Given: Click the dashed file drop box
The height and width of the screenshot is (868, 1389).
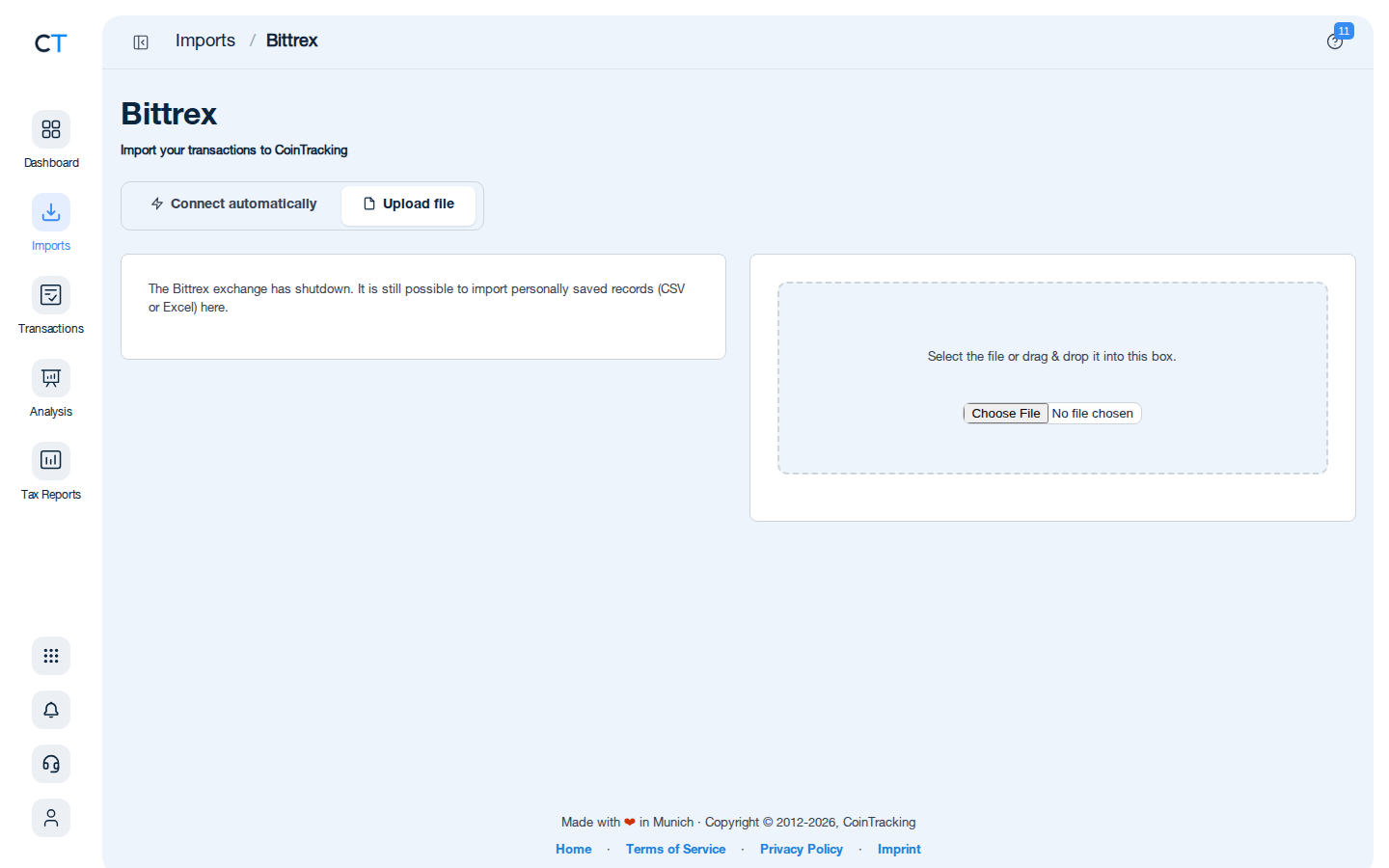Looking at the screenshot, I should point(1052,378).
